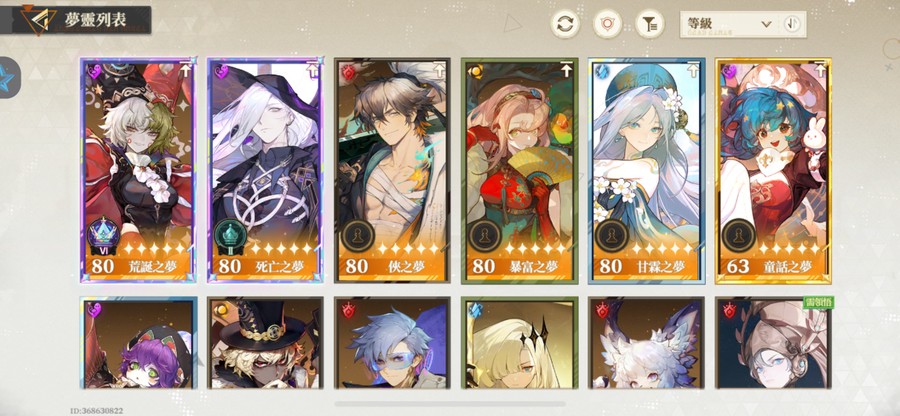Image resolution: width=900 pixels, height=416 pixels.
Task: Tap the chess piece badge on 甘霖之夢
Action: (x=611, y=235)
